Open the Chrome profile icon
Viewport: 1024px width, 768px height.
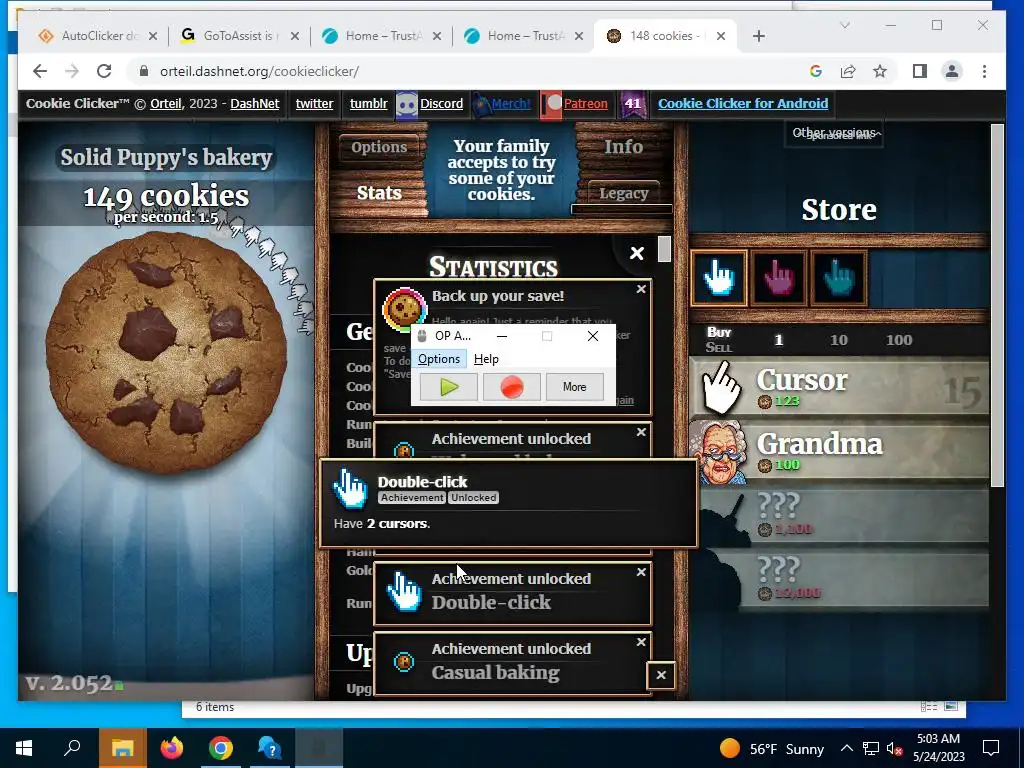pos(952,71)
